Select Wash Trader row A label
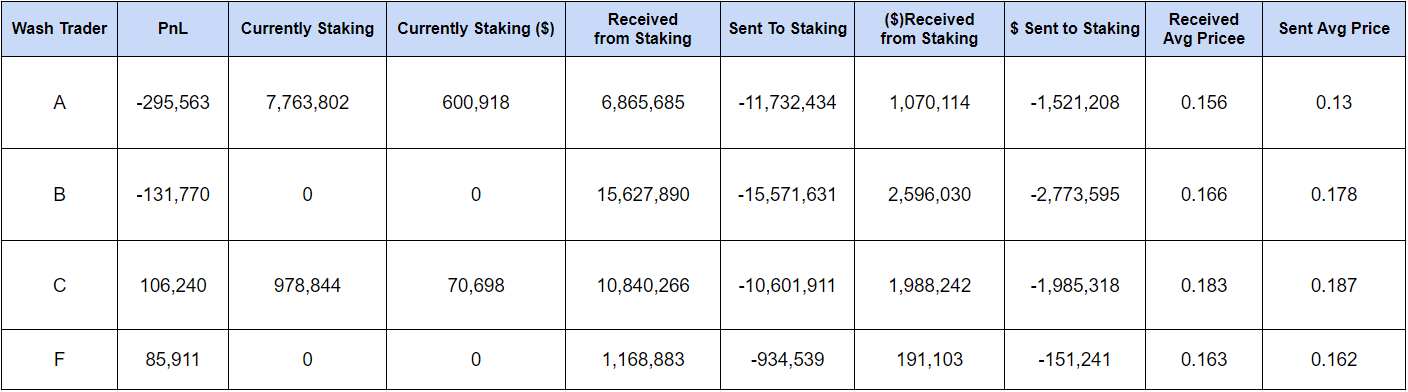The width and height of the screenshot is (1408, 392). coord(59,103)
